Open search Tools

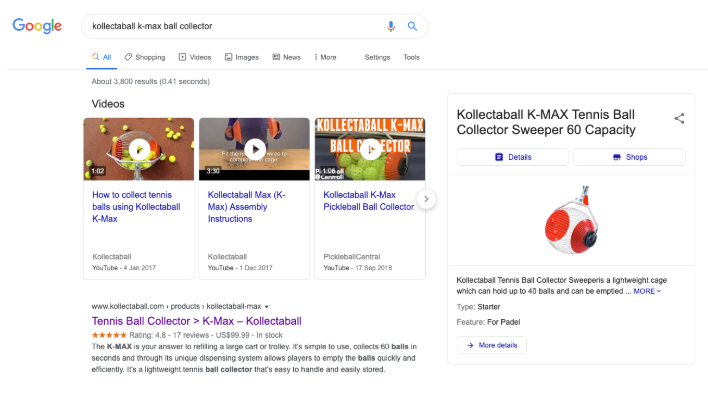pyautogui.click(x=411, y=57)
